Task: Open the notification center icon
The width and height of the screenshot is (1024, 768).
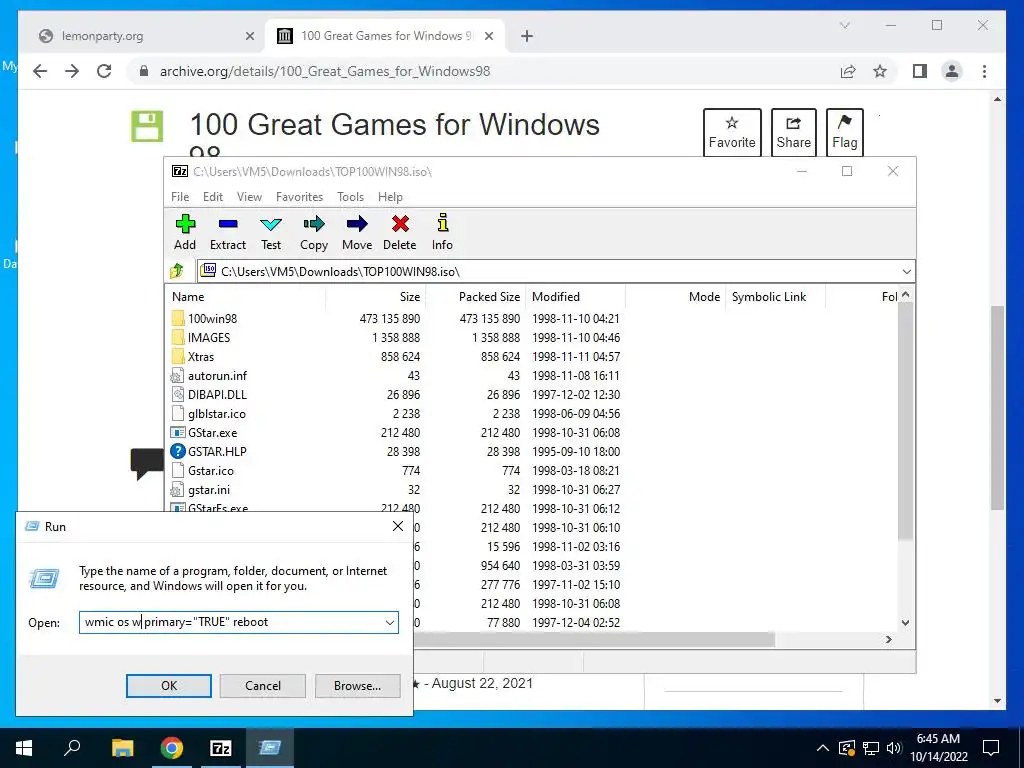Action: click(991, 748)
